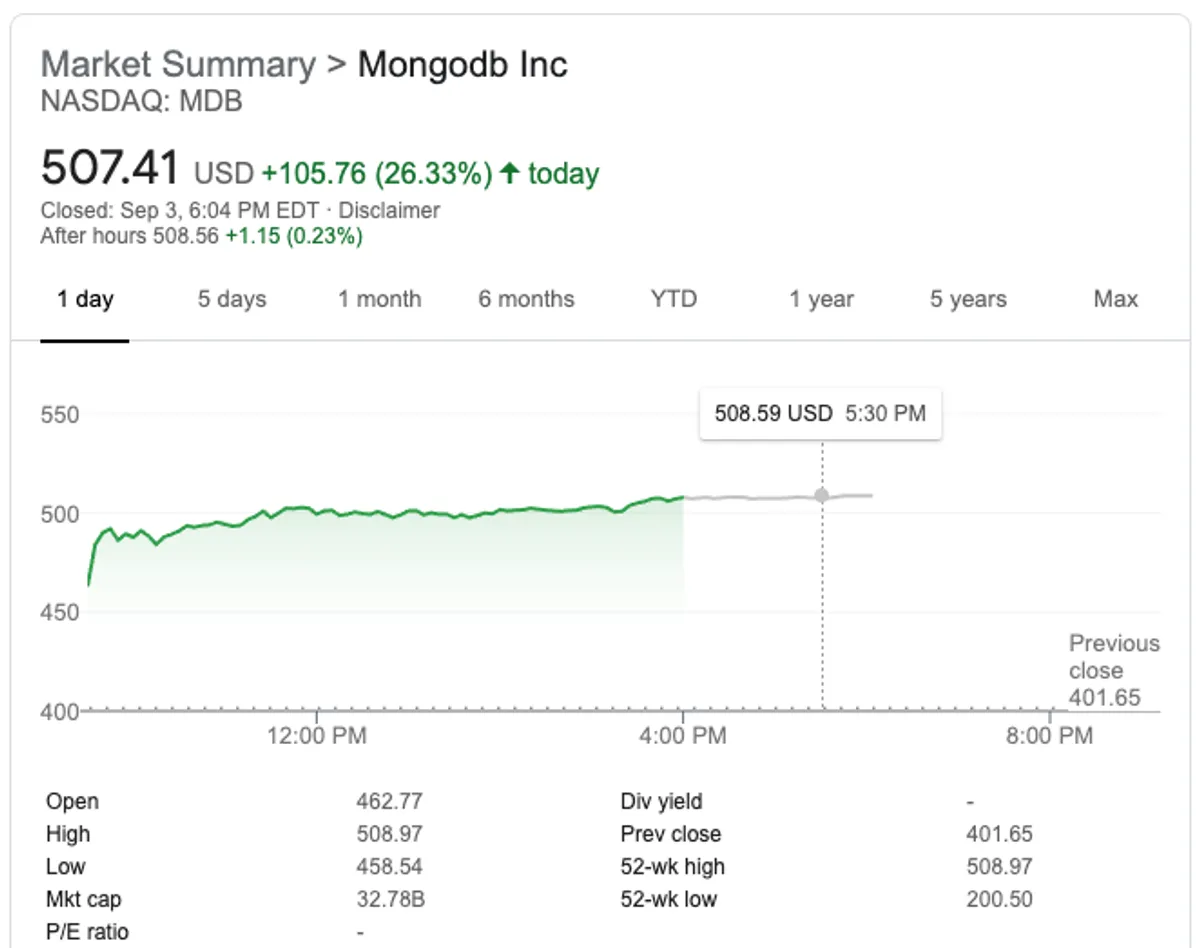
Task: Click the Mongodb Inc company title
Action: pos(462,65)
